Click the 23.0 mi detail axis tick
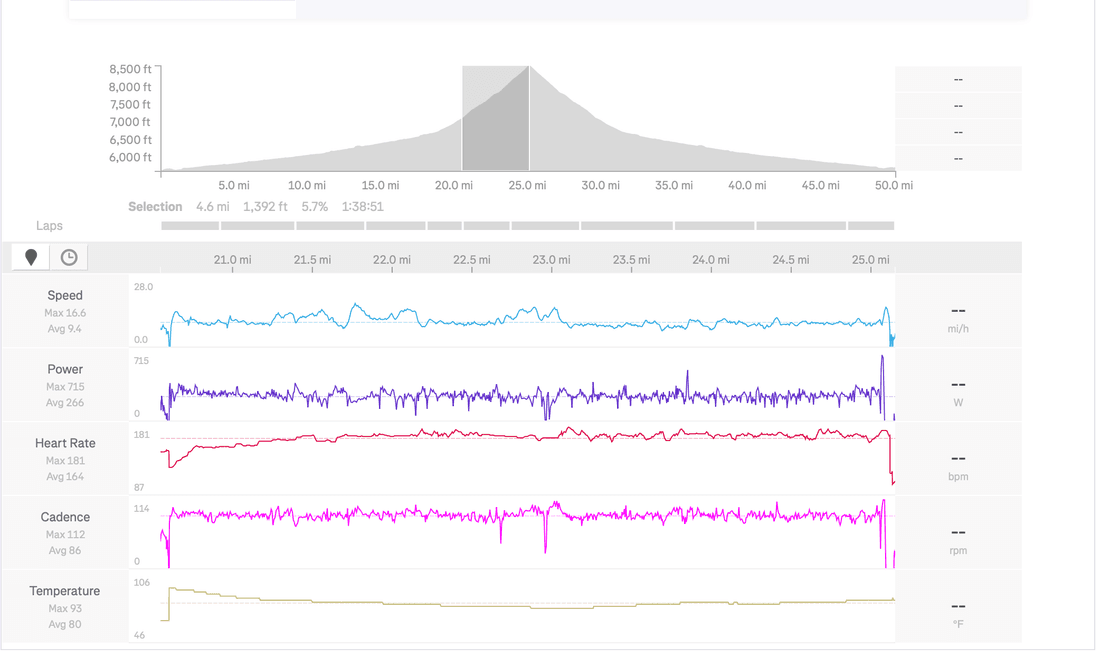1100x651 pixels. coord(551,260)
